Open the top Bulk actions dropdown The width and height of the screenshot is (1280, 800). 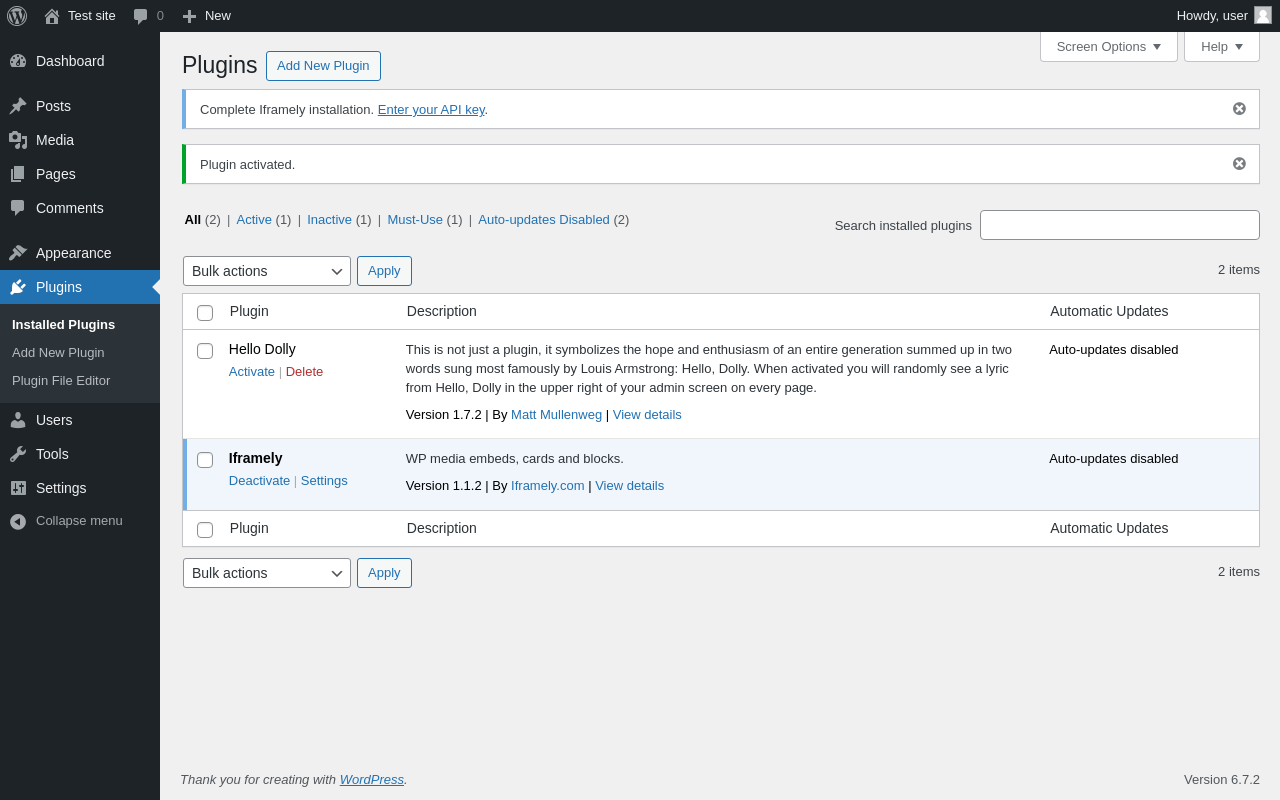(266, 271)
